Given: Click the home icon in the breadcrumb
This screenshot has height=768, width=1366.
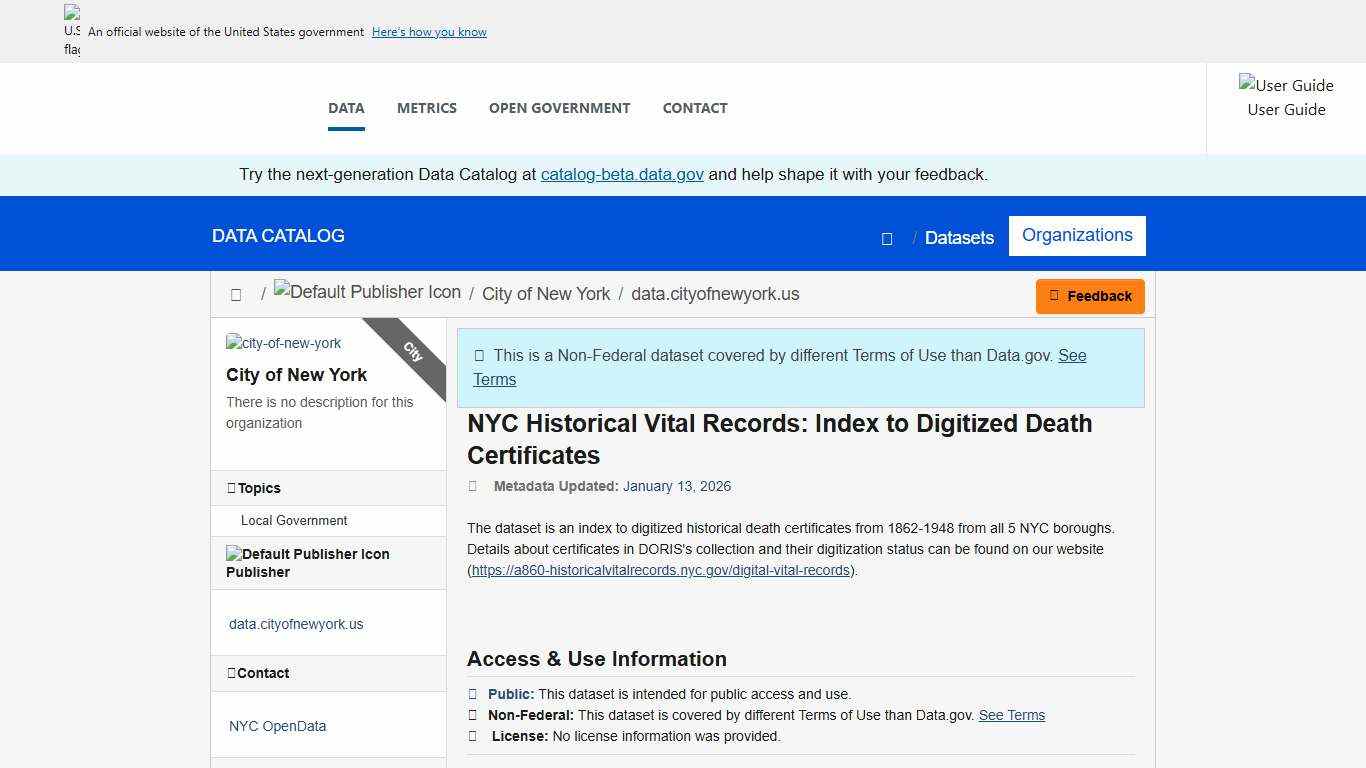Looking at the screenshot, I should coord(236,295).
